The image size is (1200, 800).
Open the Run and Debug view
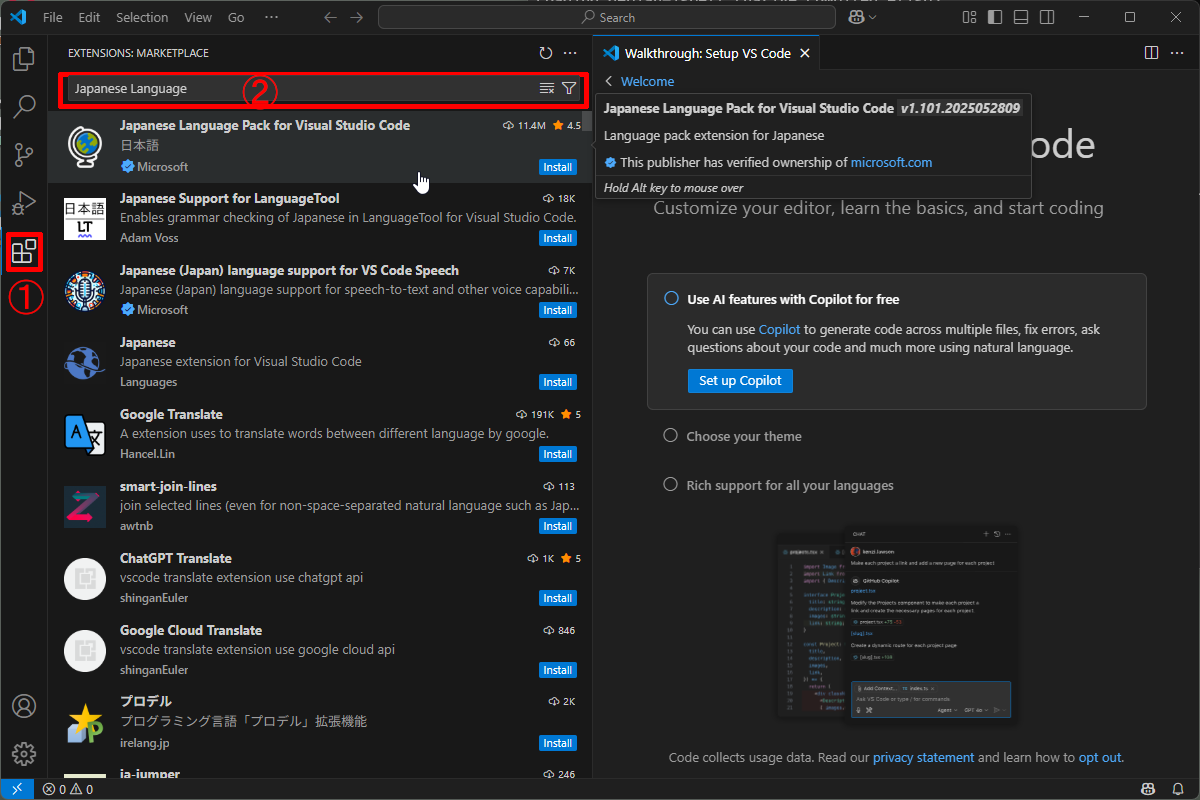point(23,203)
